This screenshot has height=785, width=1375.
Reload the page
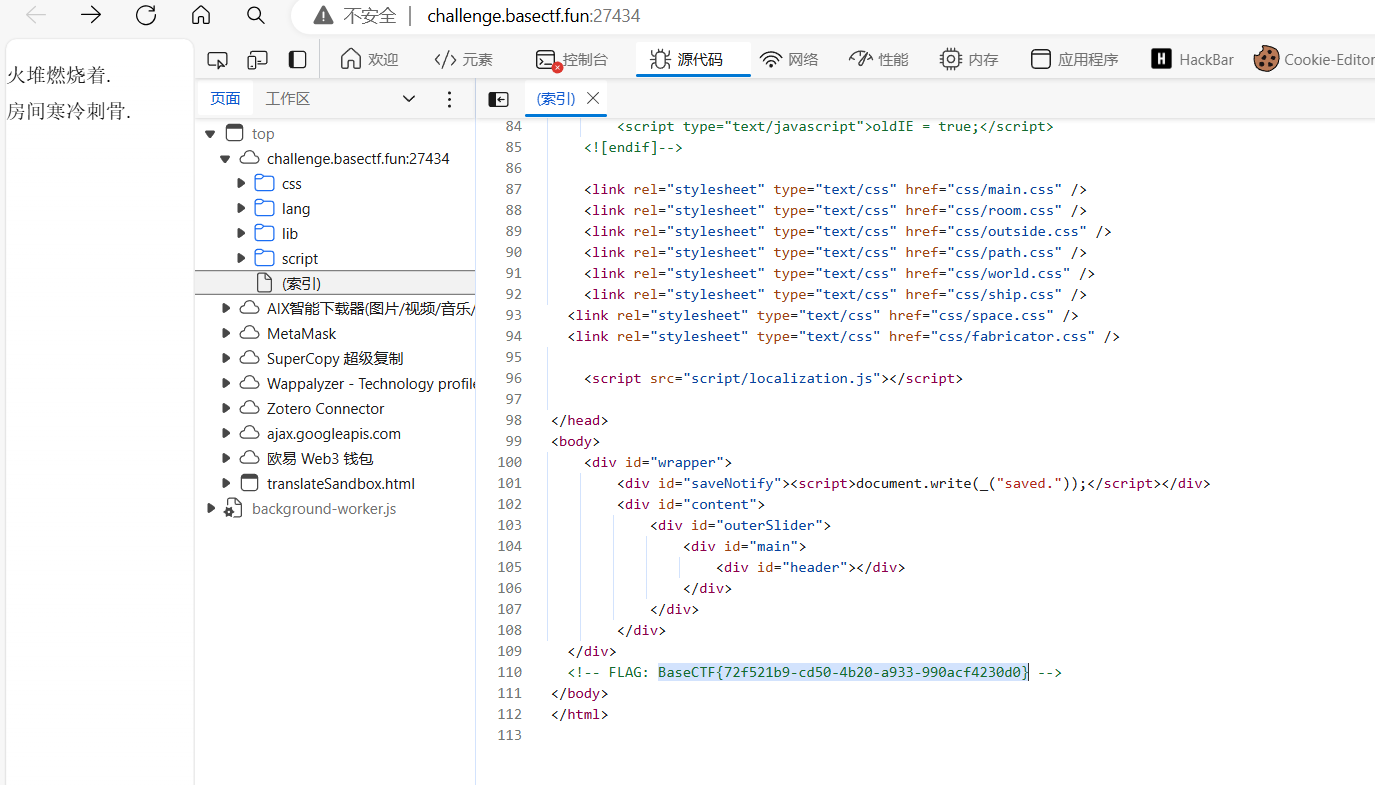coord(146,15)
